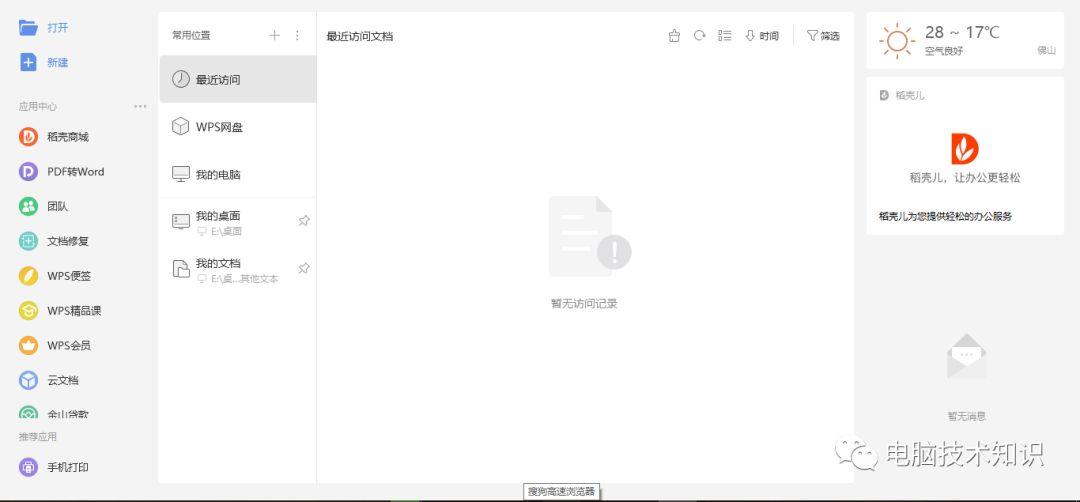This screenshot has height=502, width=1080.
Task: Open 云文档 cloud icon
Action: (28, 380)
